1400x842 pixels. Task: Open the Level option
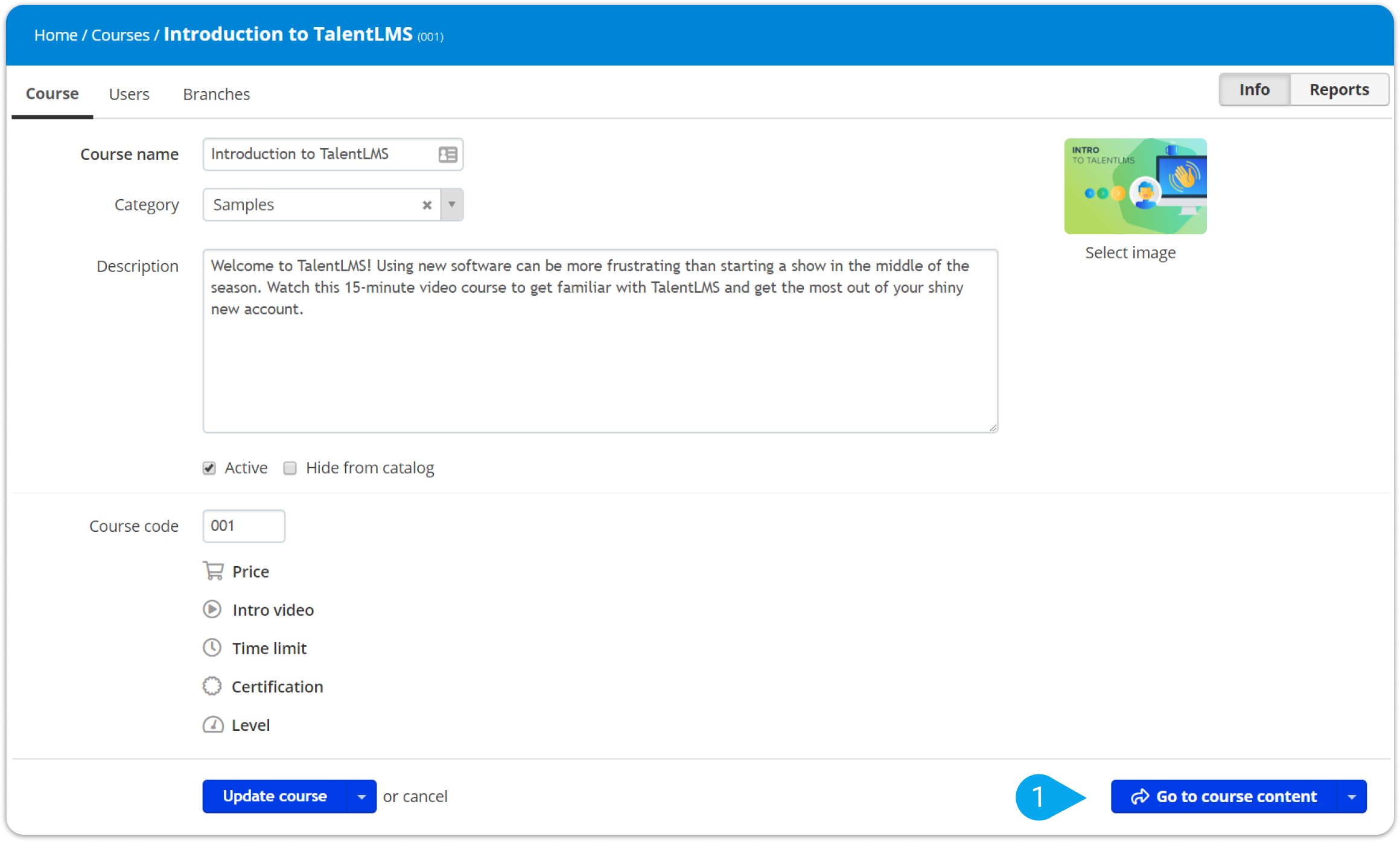click(x=250, y=725)
